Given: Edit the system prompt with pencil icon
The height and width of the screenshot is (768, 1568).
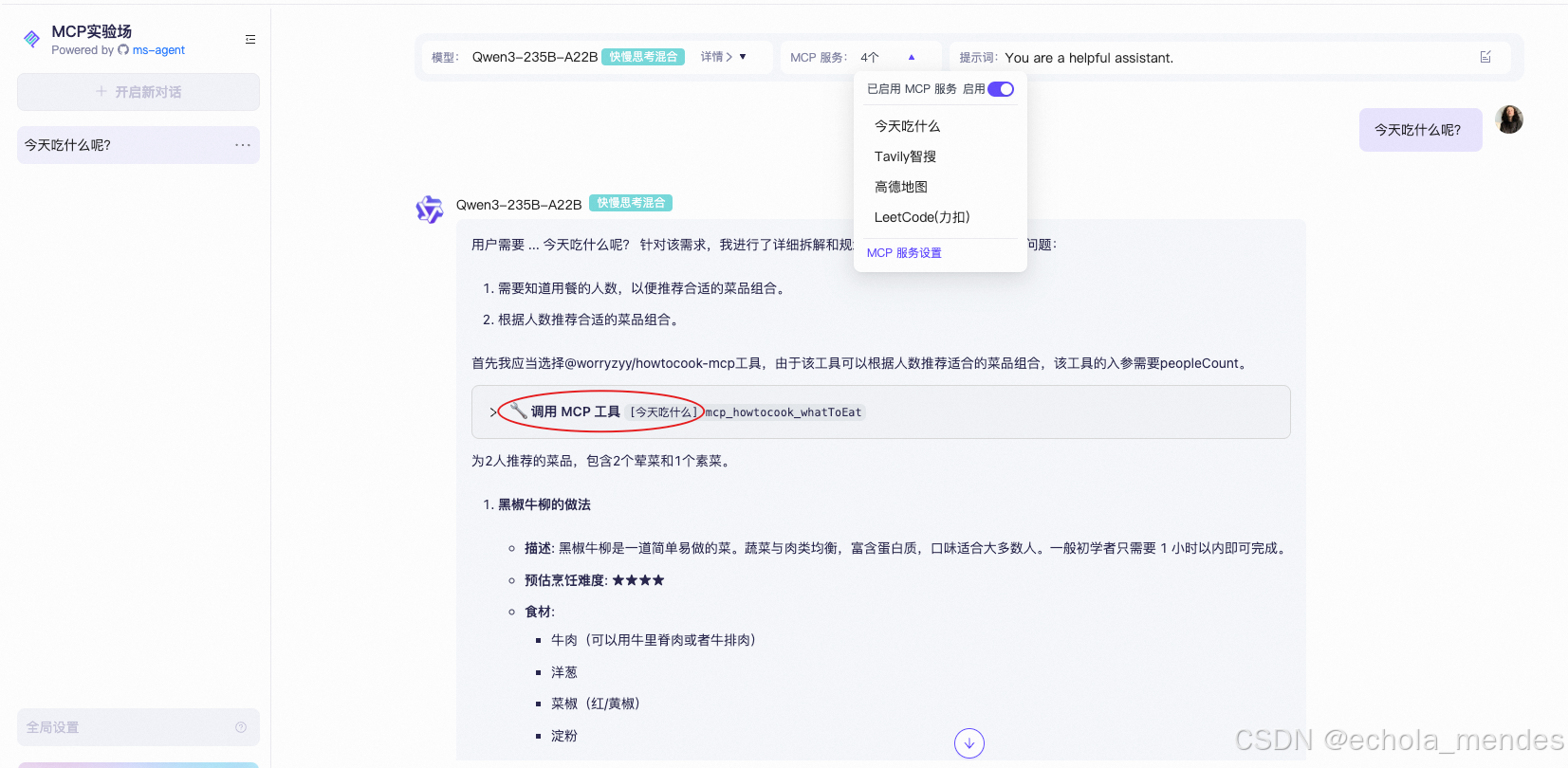Looking at the screenshot, I should (1485, 57).
